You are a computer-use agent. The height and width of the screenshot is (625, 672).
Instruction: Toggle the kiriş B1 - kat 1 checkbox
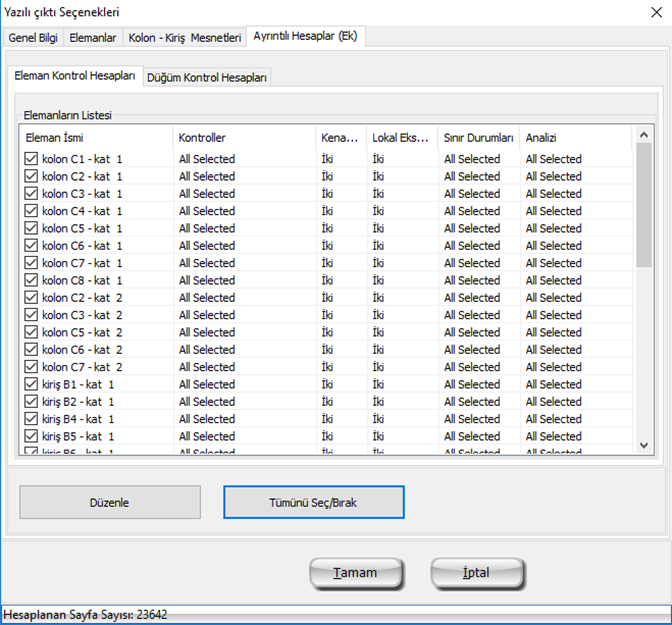click(x=30, y=384)
